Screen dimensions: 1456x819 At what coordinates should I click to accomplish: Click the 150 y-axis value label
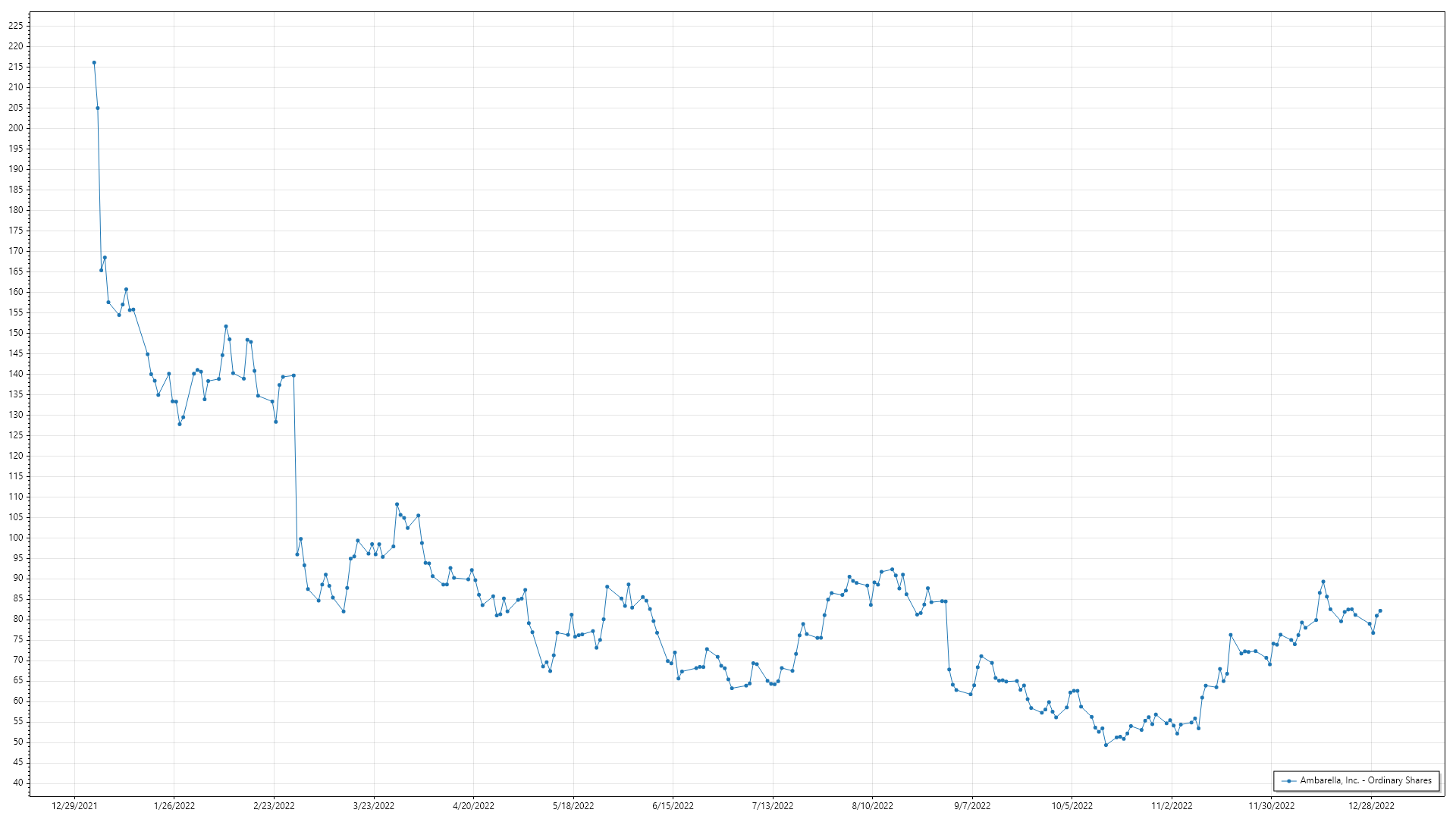(x=16, y=333)
